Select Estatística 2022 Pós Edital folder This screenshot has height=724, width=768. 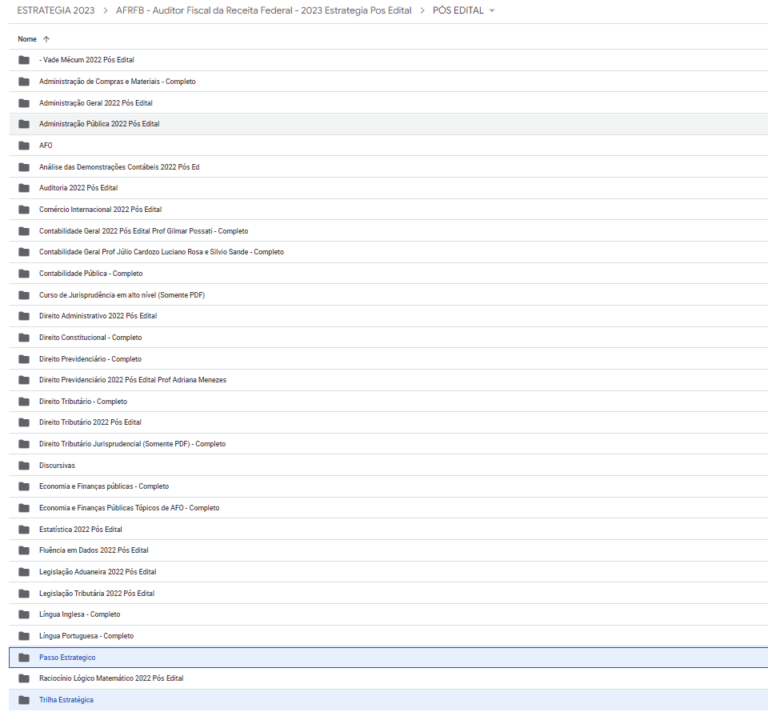click(x=388, y=530)
